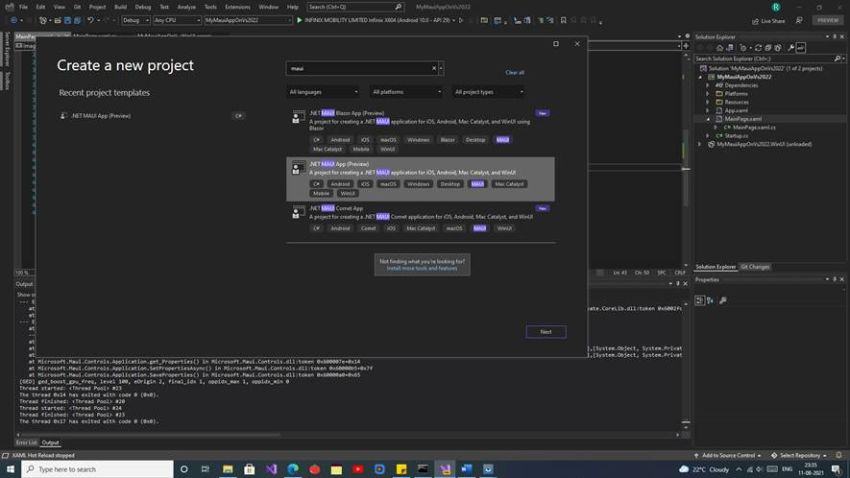Select the Output tab at bottom
This screenshot has height=478, width=850.
(50, 443)
